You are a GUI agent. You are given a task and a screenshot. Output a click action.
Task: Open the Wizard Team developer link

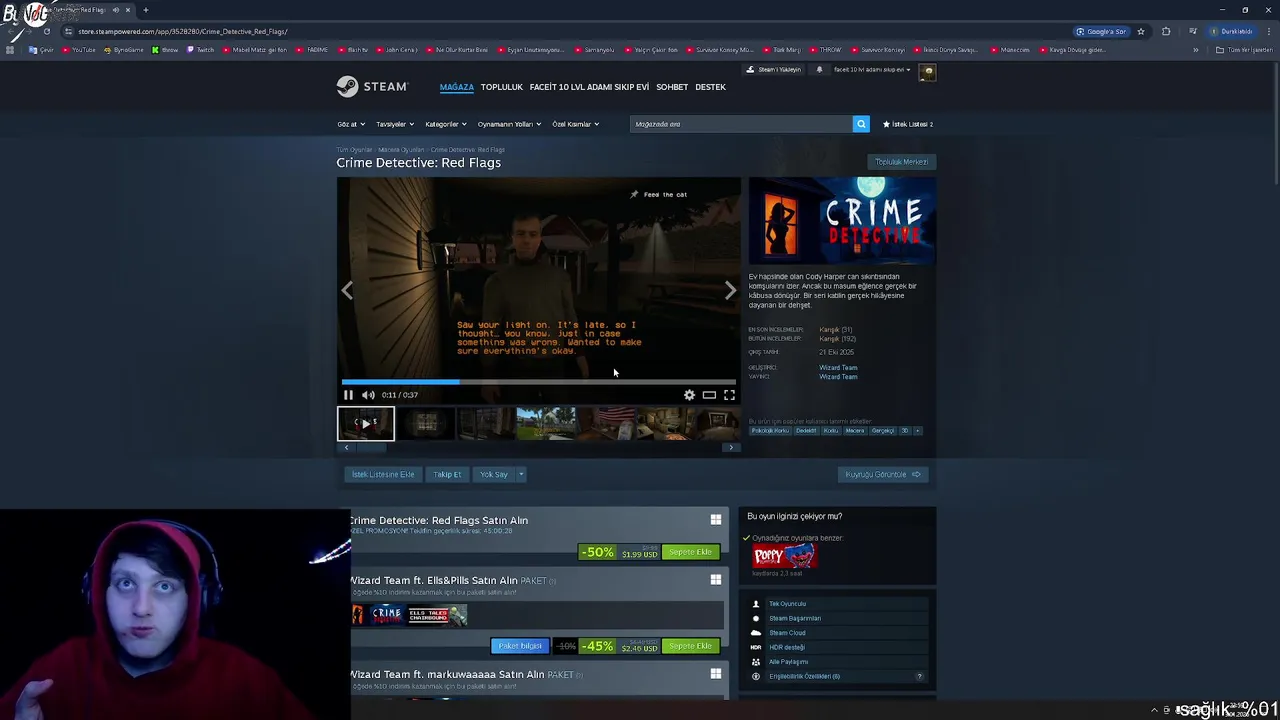pos(838,367)
